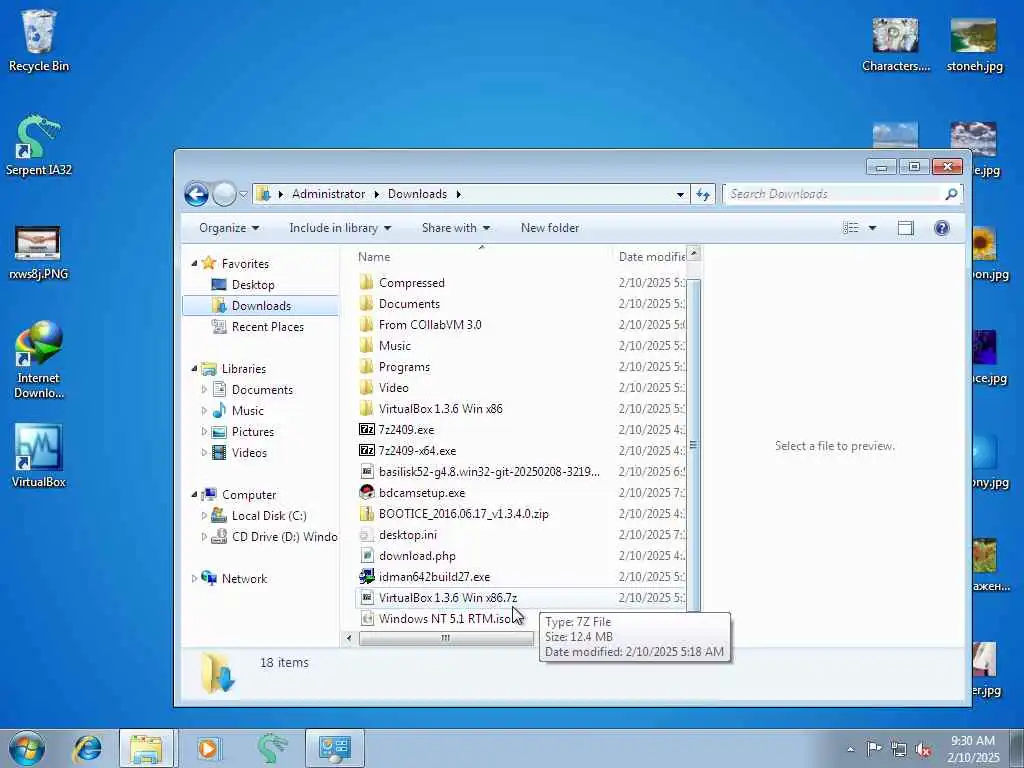Viewport: 1024px width, 768px height.
Task: Open the Recycle Bin desktop icon
Action: (x=39, y=40)
